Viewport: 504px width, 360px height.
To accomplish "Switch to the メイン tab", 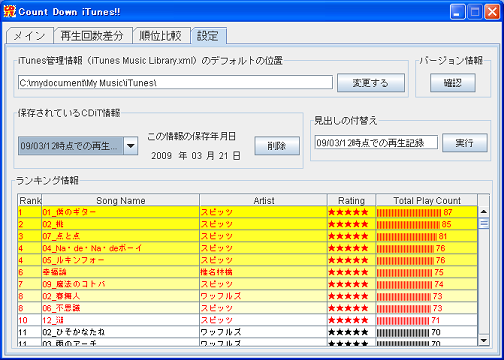I will pyautogui.click(x=30, y=36).
